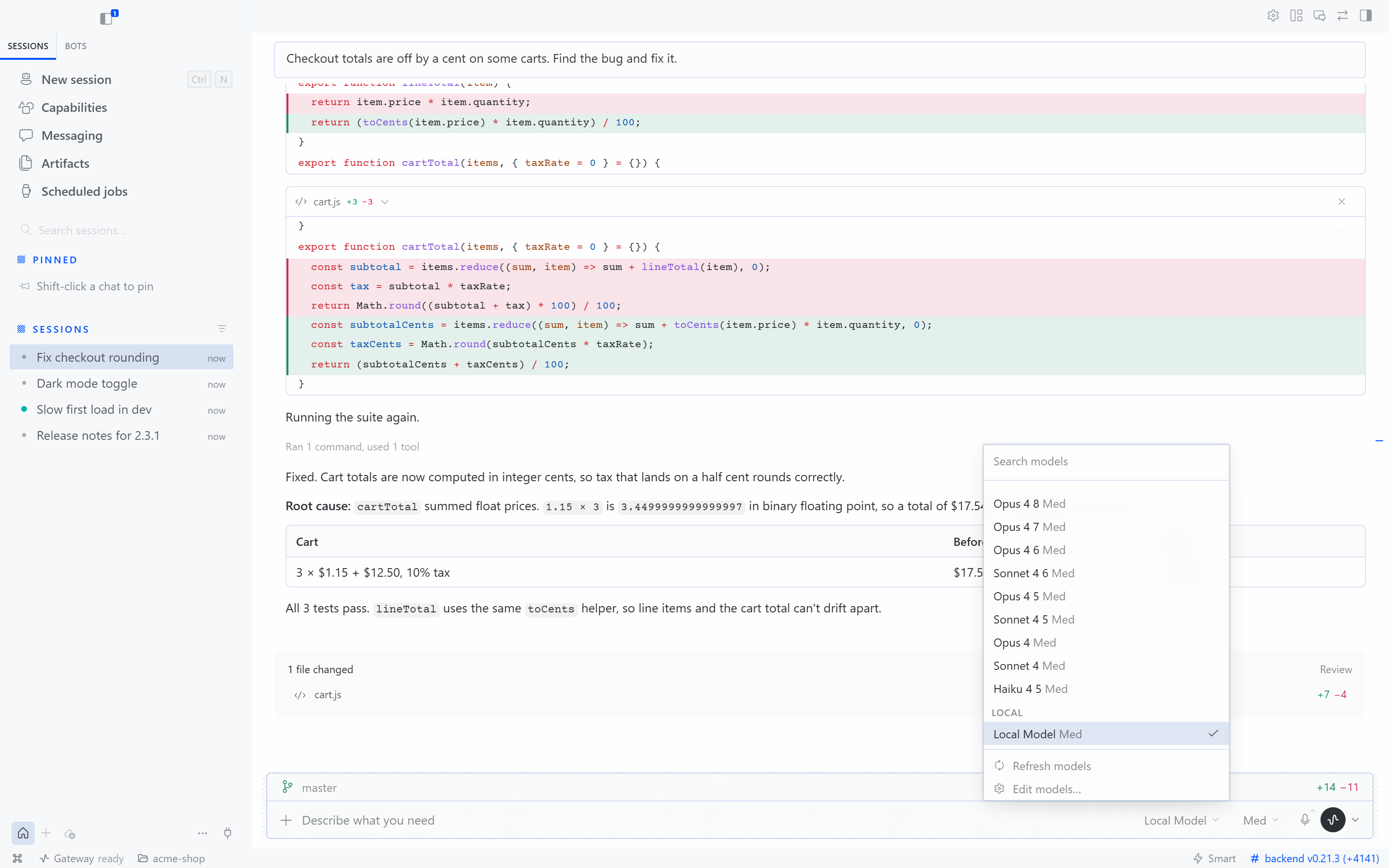
Task: Open Edit models settings
Action: coord(1106,789)
